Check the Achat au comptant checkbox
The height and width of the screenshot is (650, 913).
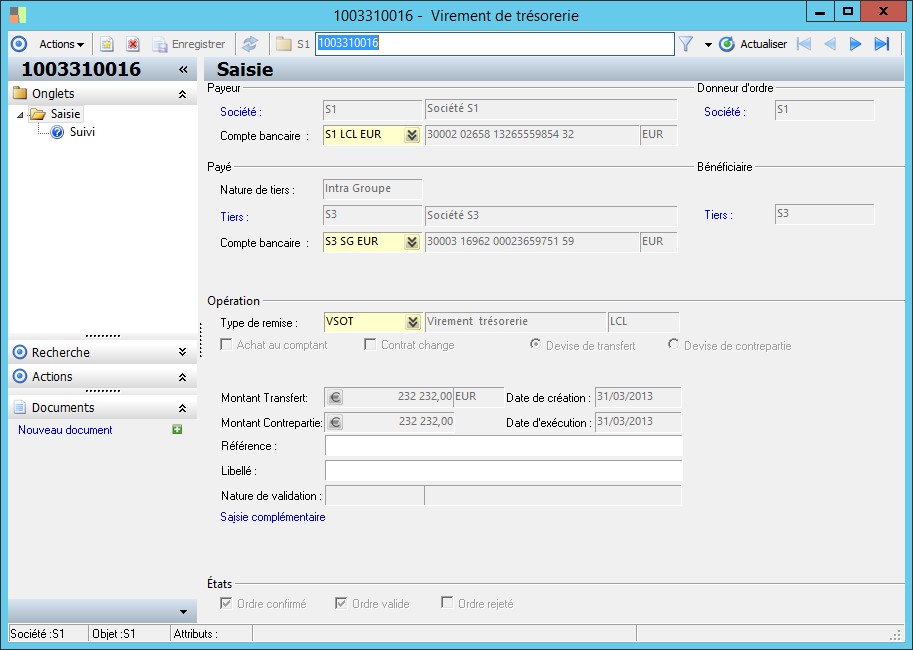pos(227,345)
